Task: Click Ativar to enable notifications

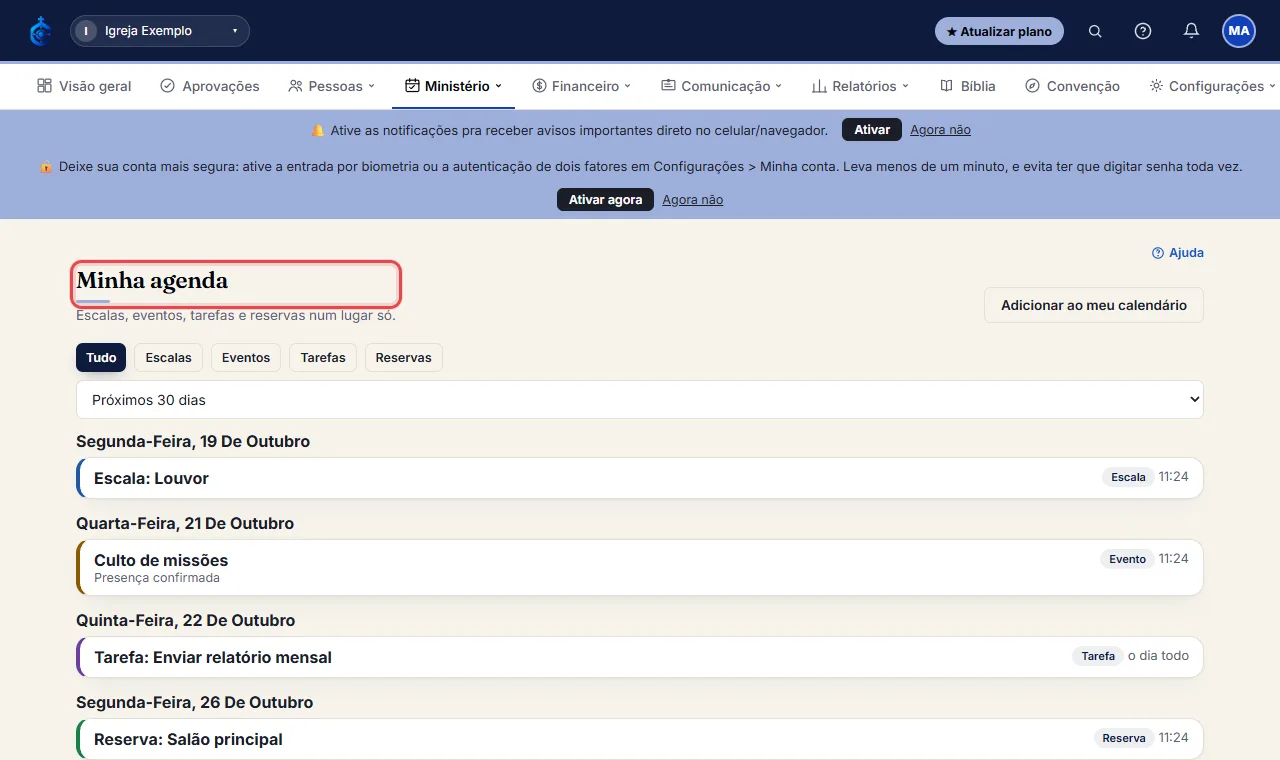Action: coord(872,130)
